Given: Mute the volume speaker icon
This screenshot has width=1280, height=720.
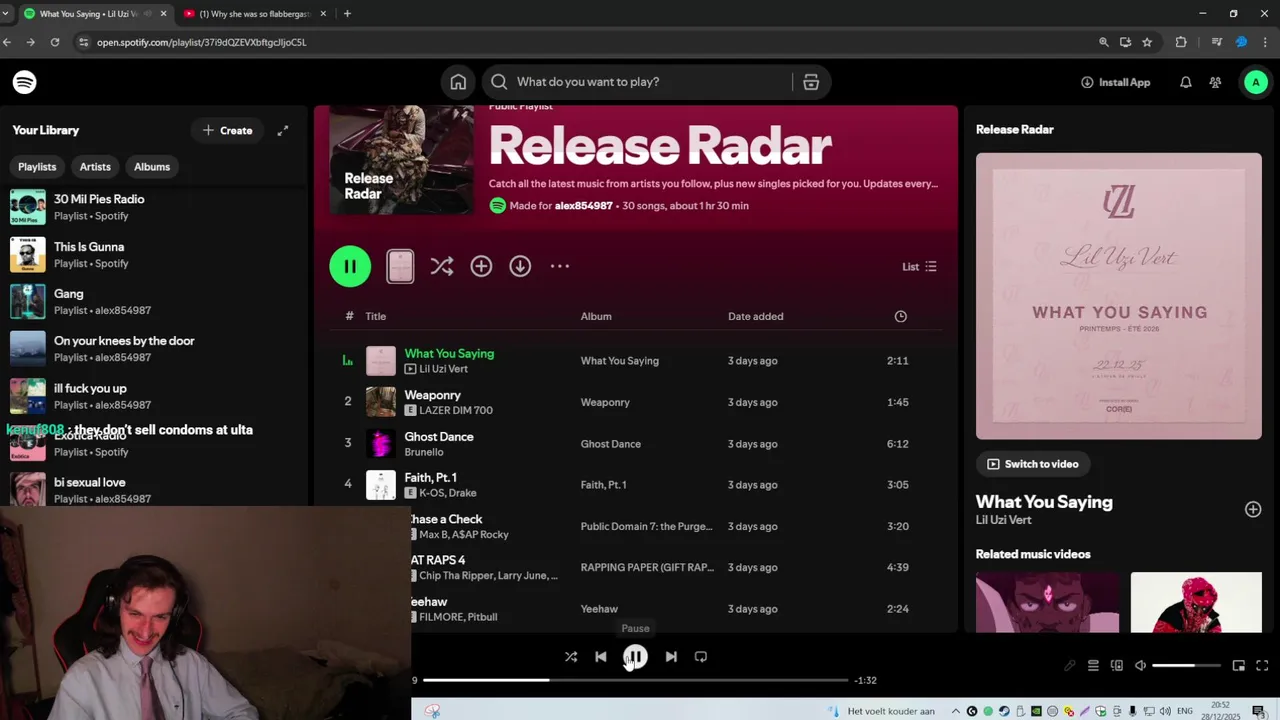Looking at the screenshot, I should click(x=1140, y=666).
